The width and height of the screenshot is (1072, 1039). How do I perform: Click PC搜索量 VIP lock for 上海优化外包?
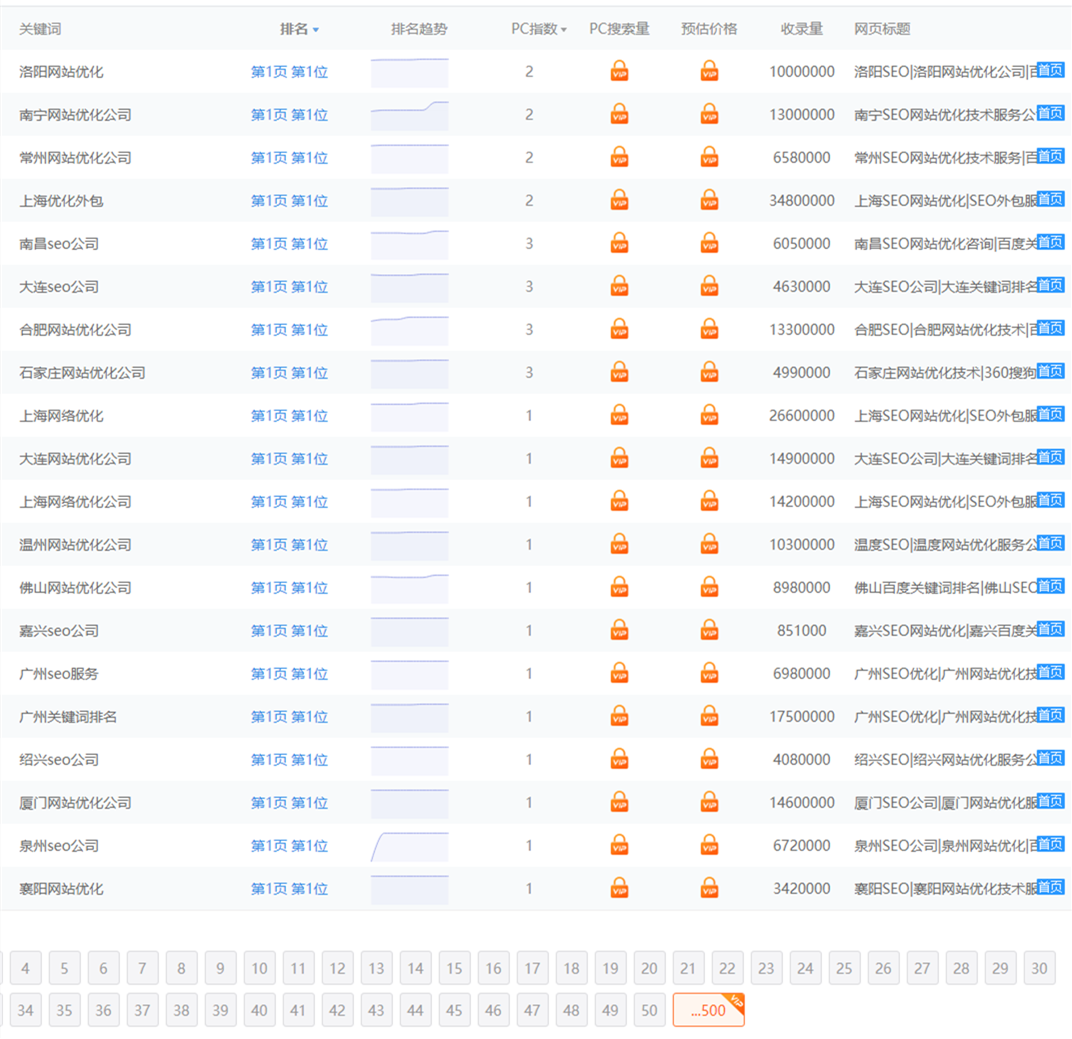(620, 201)
